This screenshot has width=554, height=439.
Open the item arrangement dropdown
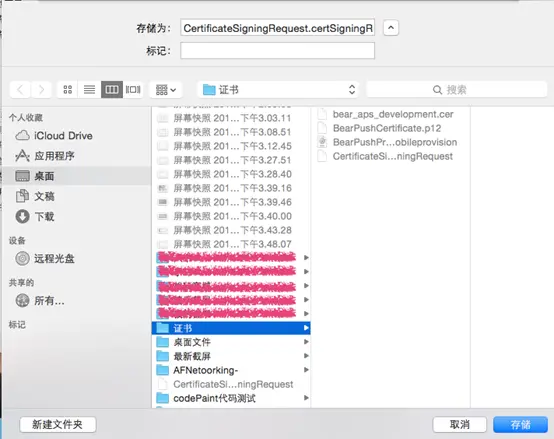point(166,90)
